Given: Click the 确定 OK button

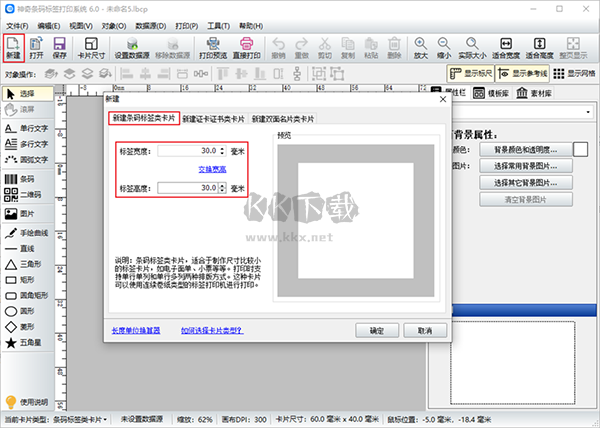Looking at the screenshot, I should click(377, 330).
